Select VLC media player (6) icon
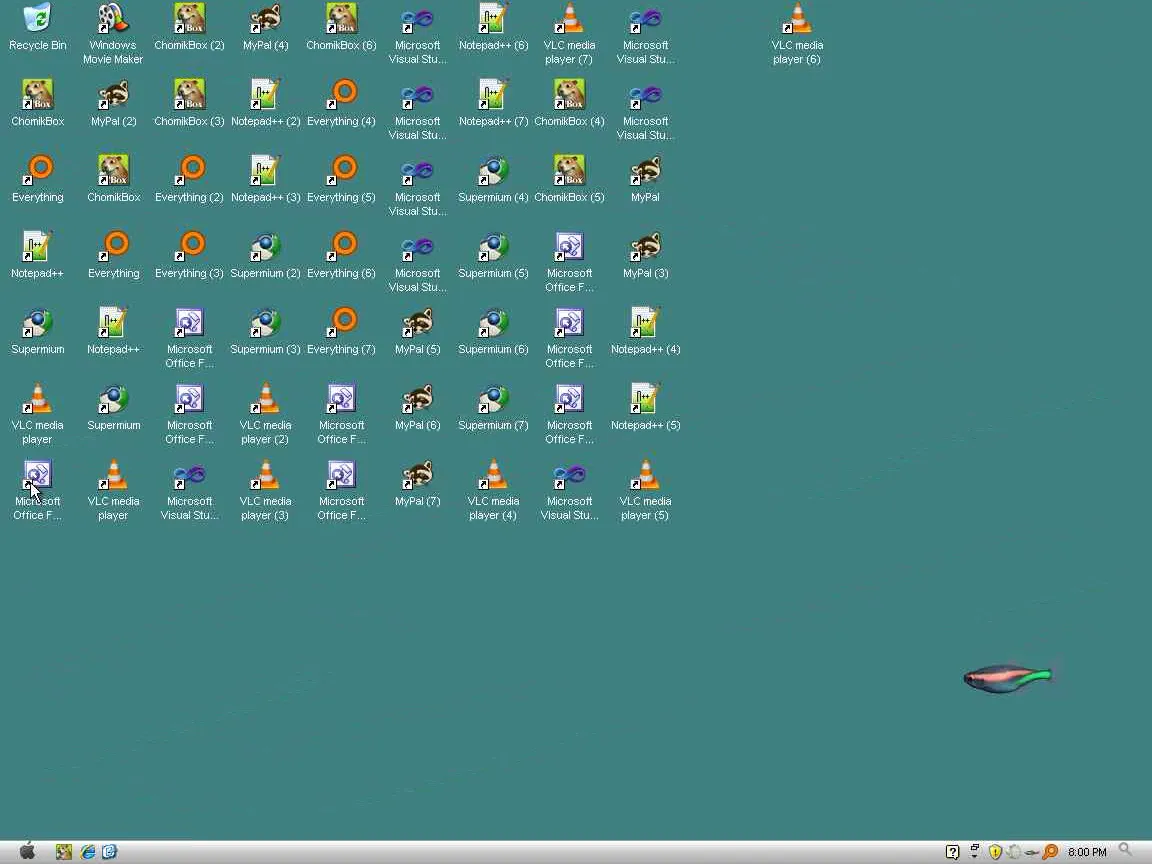 pyautogui.click(x=797, y=33)
